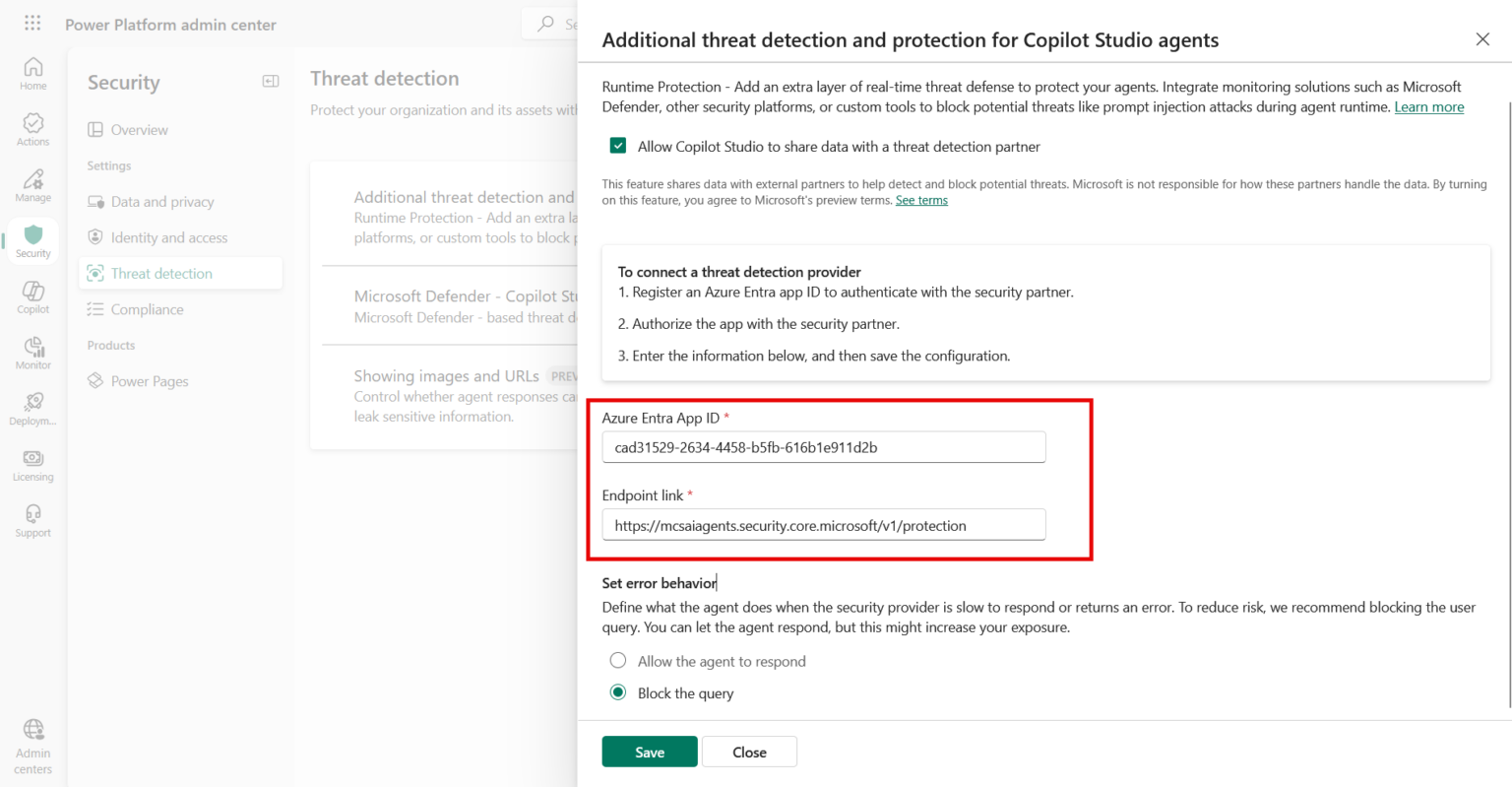The height and width of the screenshot is (787, 1512).
Task: Click the Endpoint link input field
Action: coord(824,525)
